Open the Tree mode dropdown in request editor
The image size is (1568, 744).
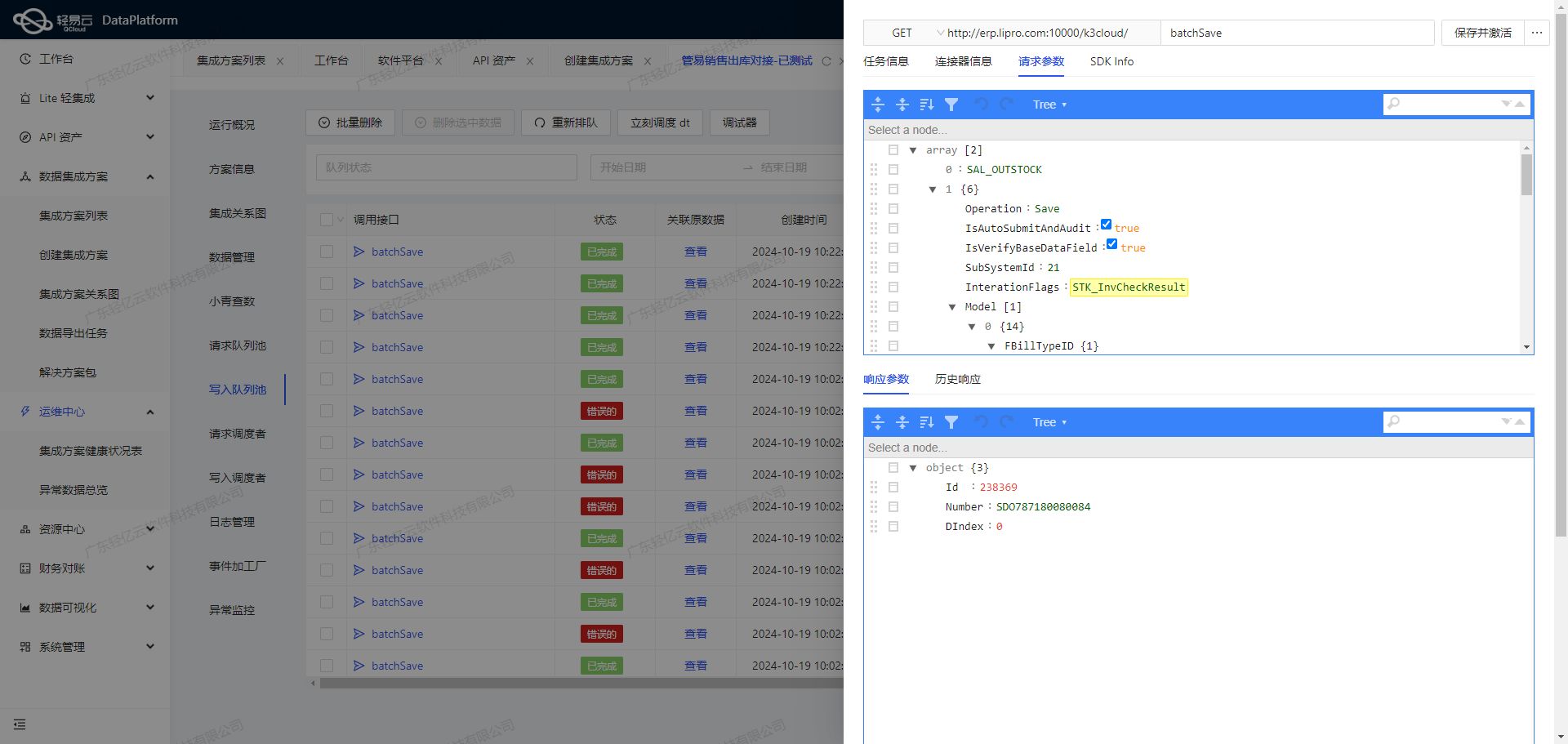coord(1049,105)
